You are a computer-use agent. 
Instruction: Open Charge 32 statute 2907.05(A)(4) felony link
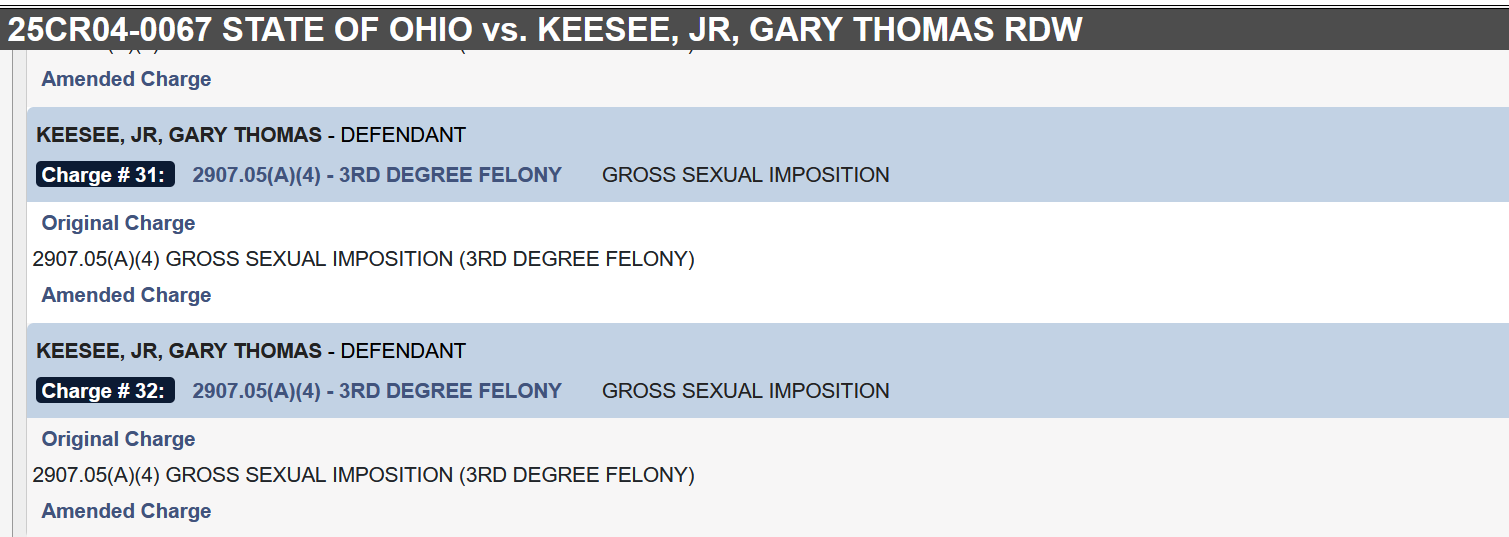point(377,391)
